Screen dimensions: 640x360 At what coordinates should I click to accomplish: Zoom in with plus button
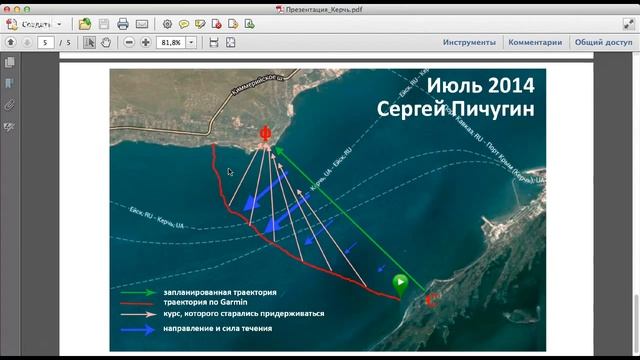click(x=146, y=42)
